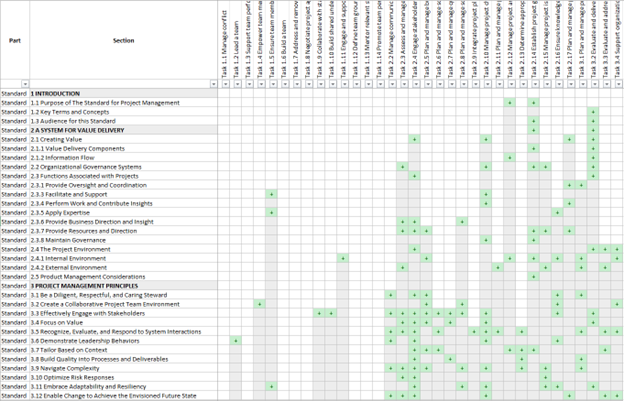This screenshot has width=624, height=401.
Task: Open filter dropdown for Task 1.2 Lead a team
Action: [x=237, y=84]
